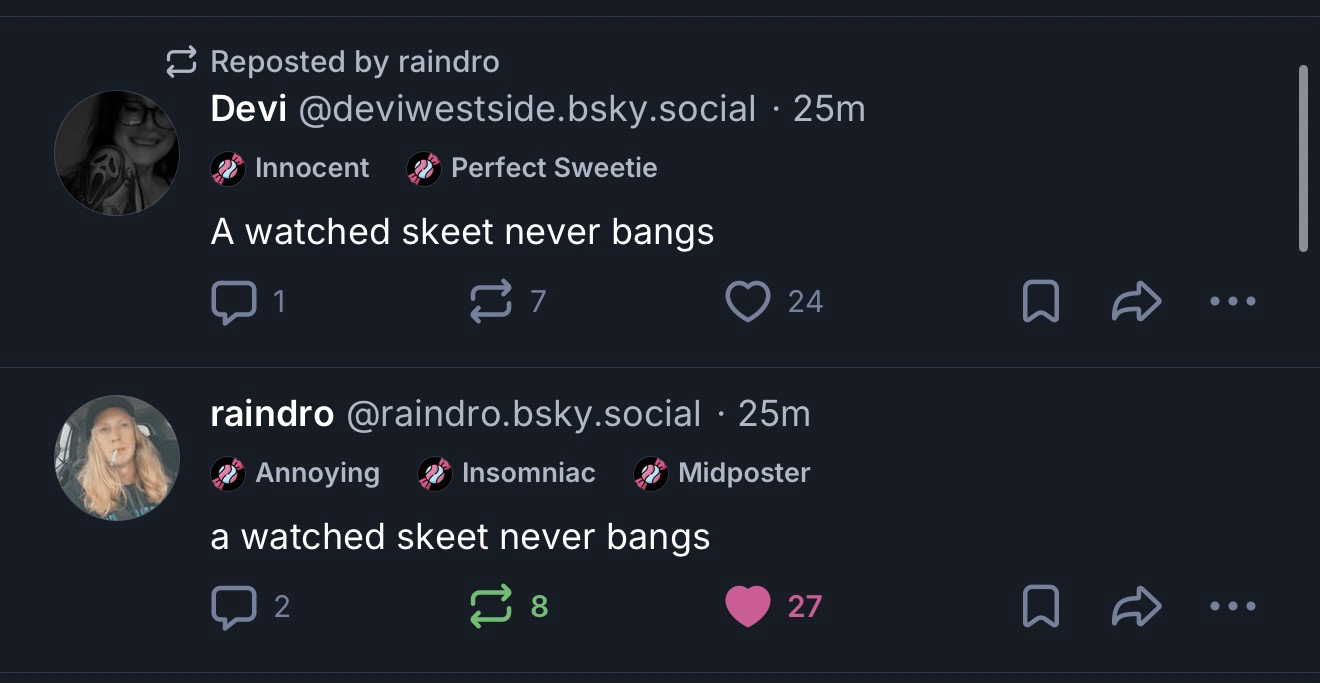Image resolution: width=1320 pixels, height=683 pixels.
Task: Undo repost on raindro's skeet
Action: click(491, 606)
